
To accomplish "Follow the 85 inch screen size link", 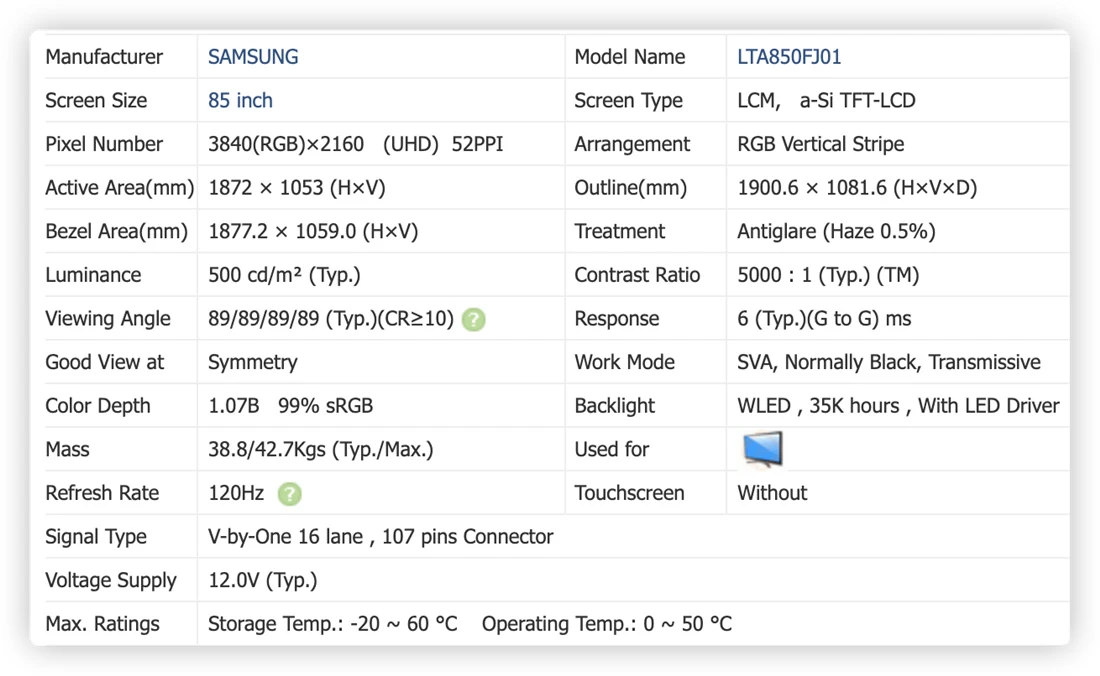I will tap(240, 100).
